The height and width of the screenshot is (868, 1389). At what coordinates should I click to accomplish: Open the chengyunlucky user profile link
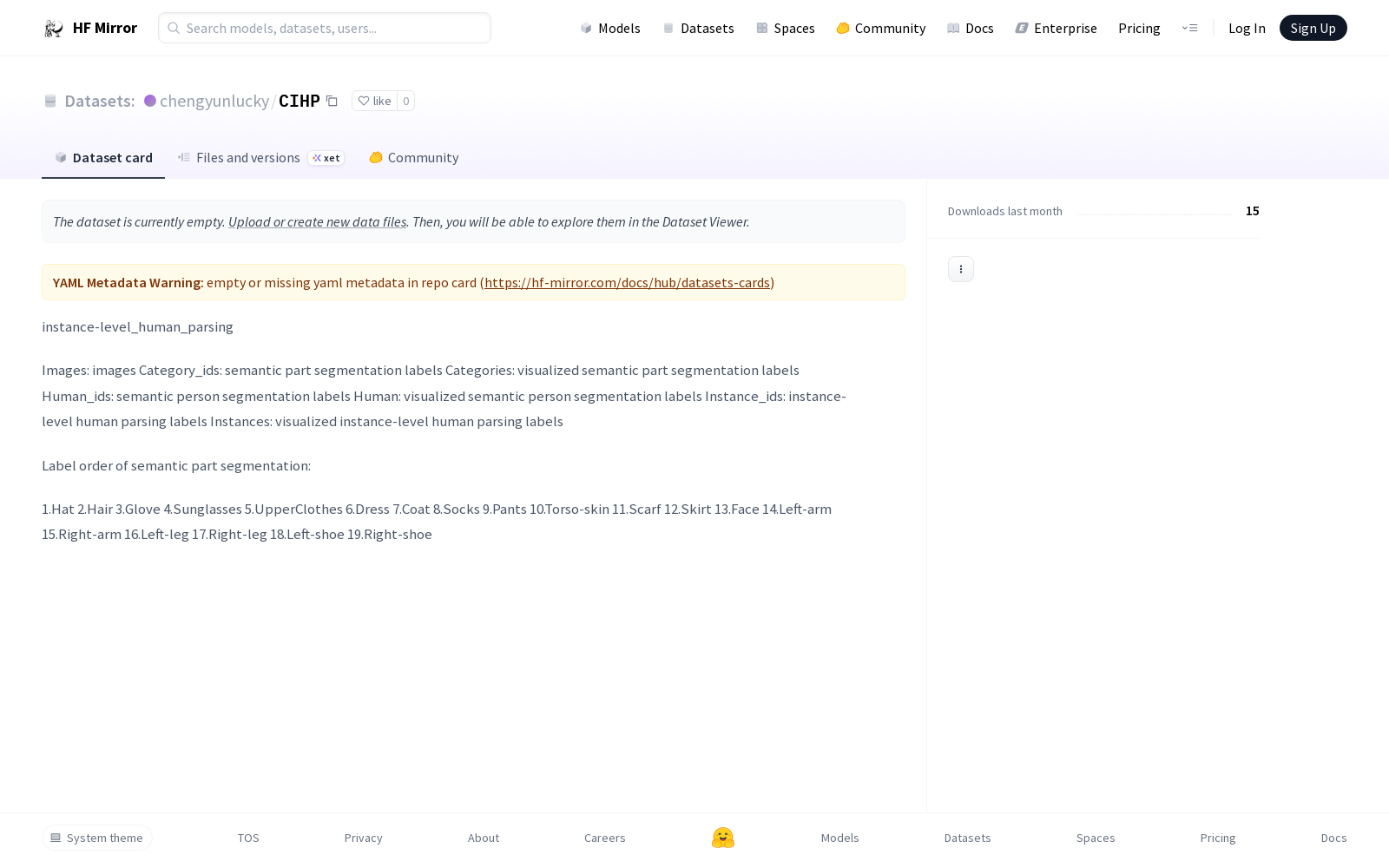pyautogui.click(x=214, y=101)
